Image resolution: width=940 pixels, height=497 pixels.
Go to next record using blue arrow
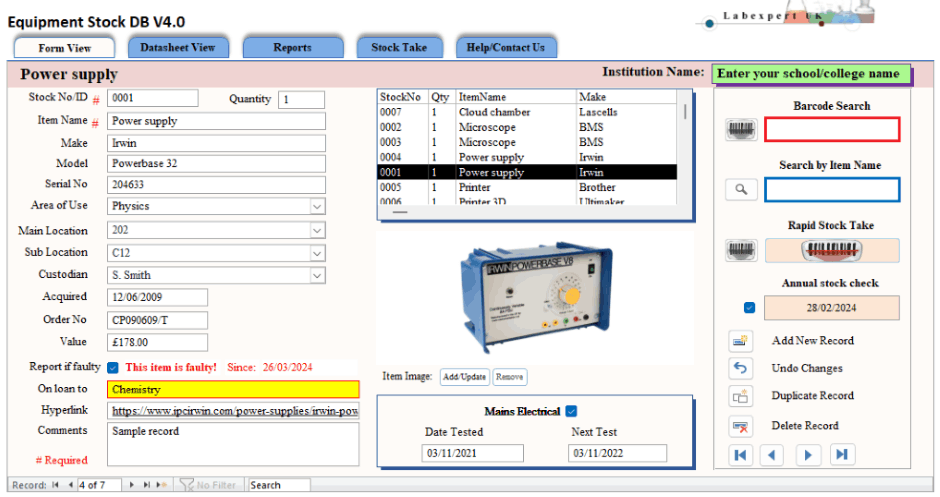pyautogui.click(x=808, y=455)
